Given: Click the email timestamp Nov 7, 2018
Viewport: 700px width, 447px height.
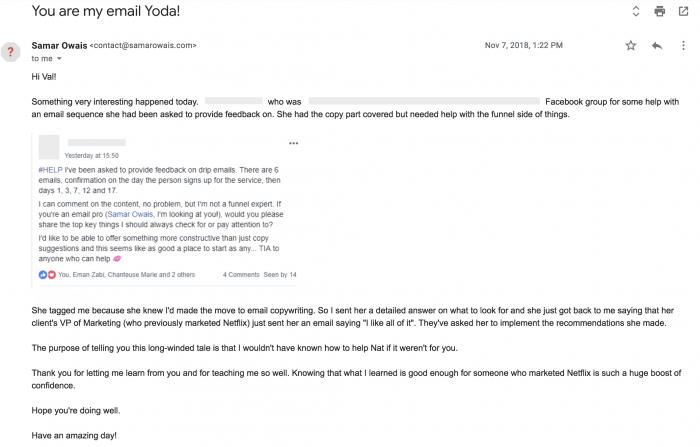Looking at the screenshot, I should [x=524, y=45].
